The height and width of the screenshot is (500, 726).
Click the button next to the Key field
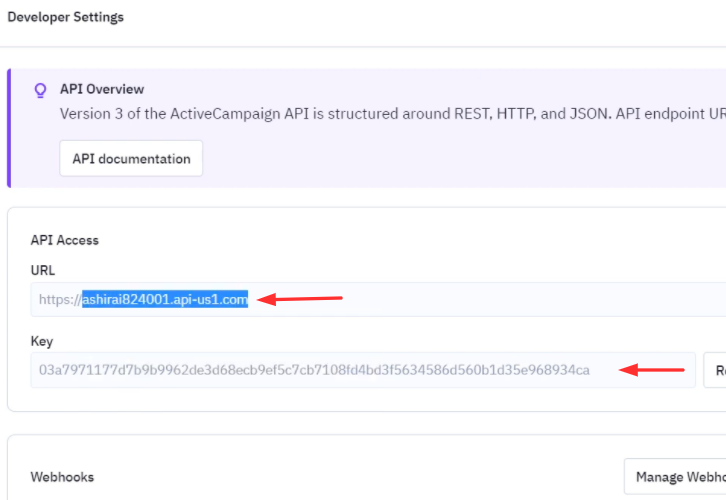click(x=715, y=370)
